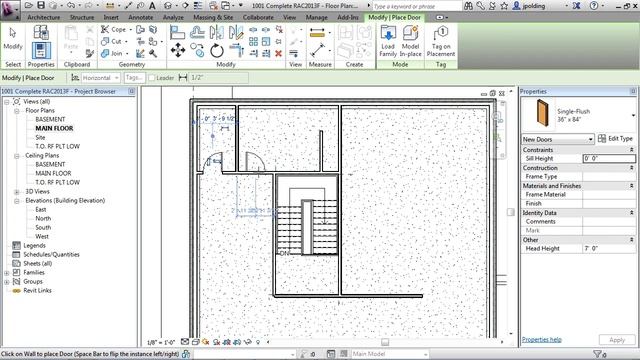
Task: Click the red Delete X icon
Action: (278, 53)
